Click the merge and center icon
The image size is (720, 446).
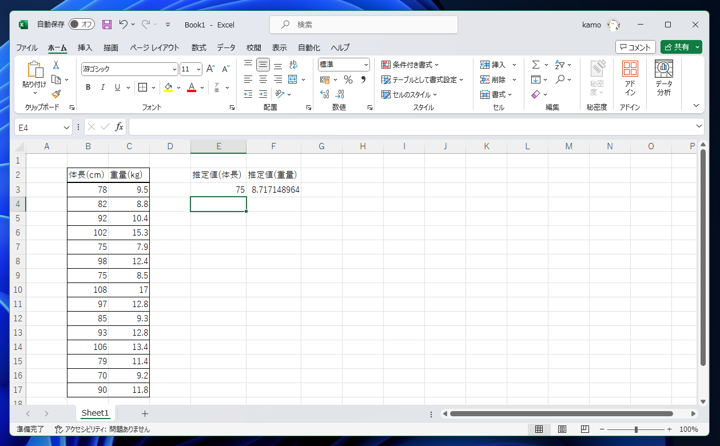292,79
